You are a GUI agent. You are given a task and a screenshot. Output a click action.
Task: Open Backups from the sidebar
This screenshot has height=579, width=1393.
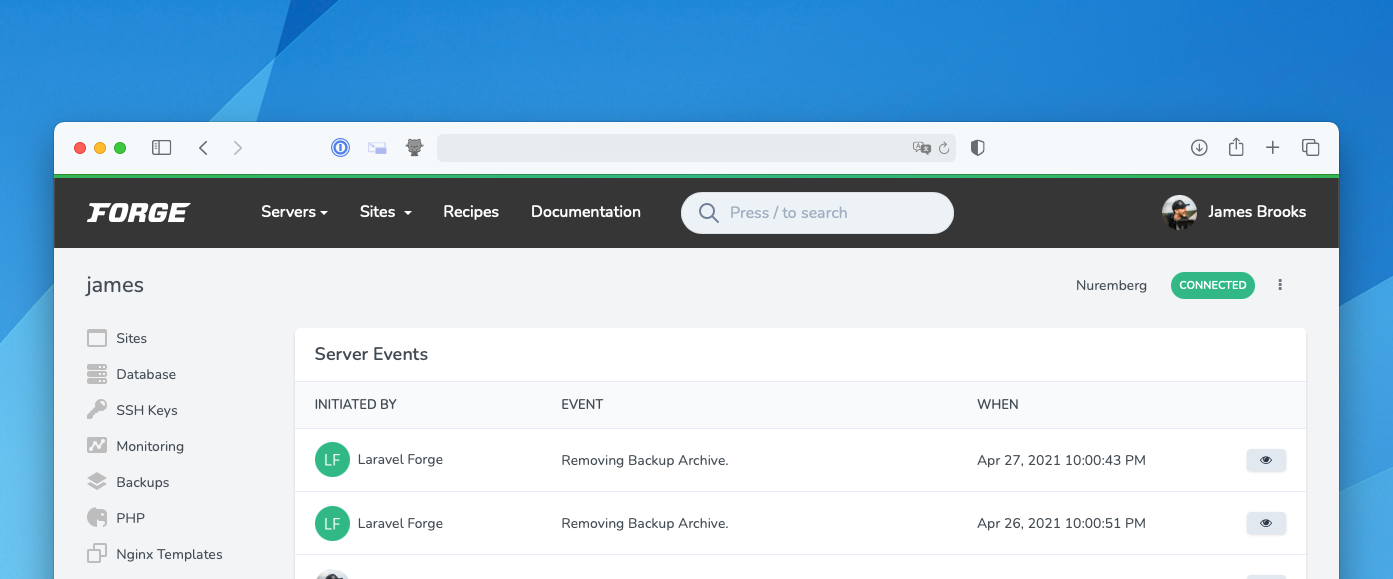142,482
